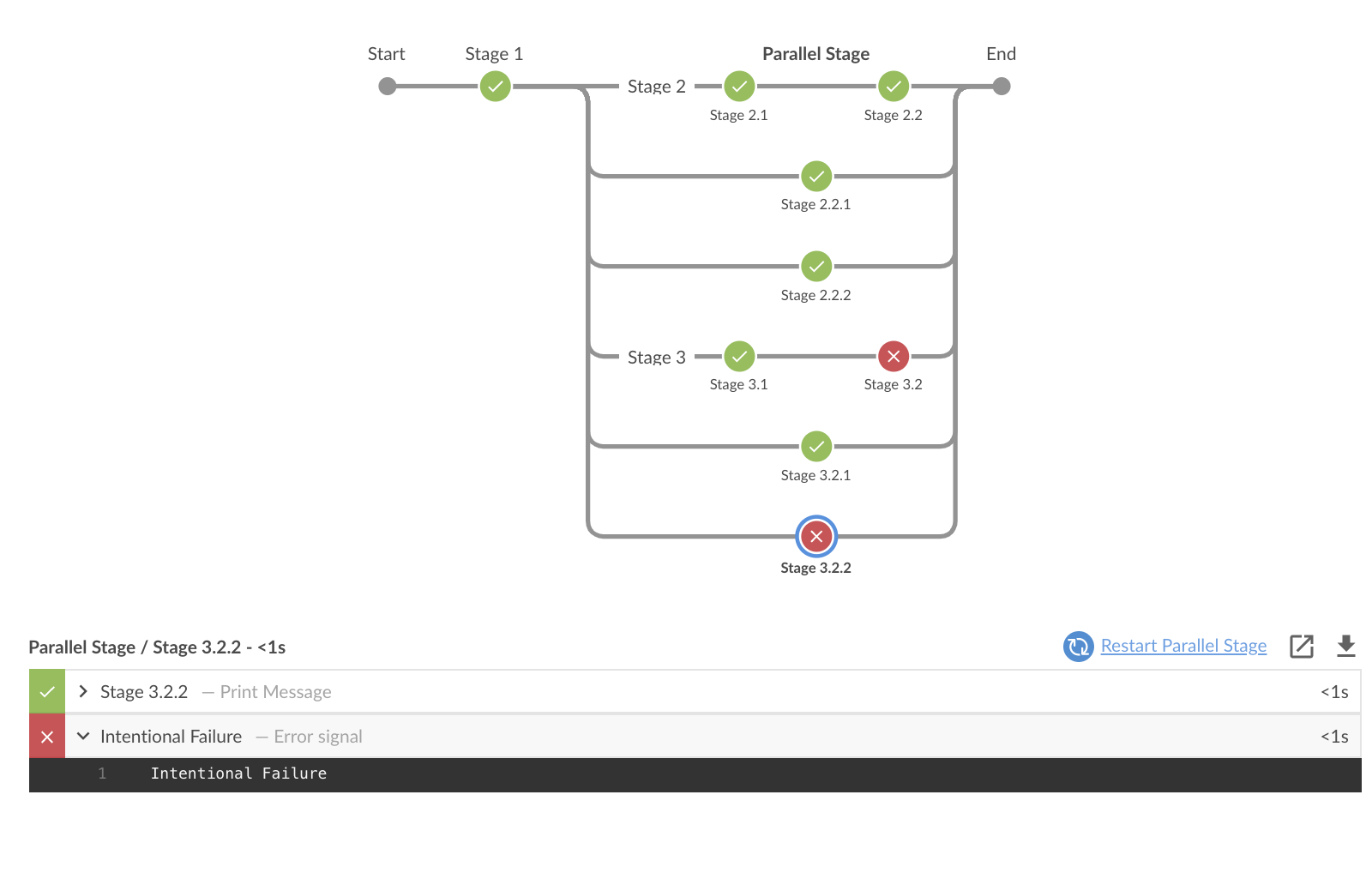Click the circular restart icon
Screen dimensions: 1372x885
[1078, 647]
